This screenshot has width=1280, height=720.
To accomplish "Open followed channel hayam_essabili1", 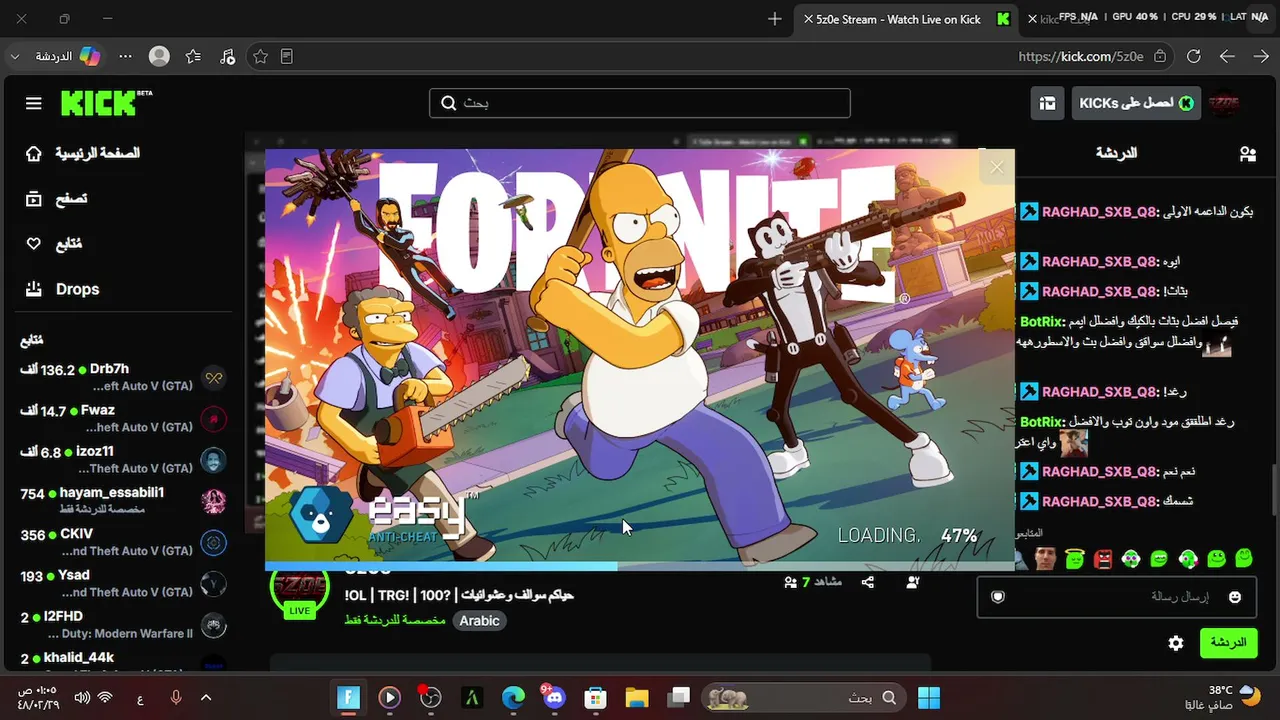I will 122,500.
